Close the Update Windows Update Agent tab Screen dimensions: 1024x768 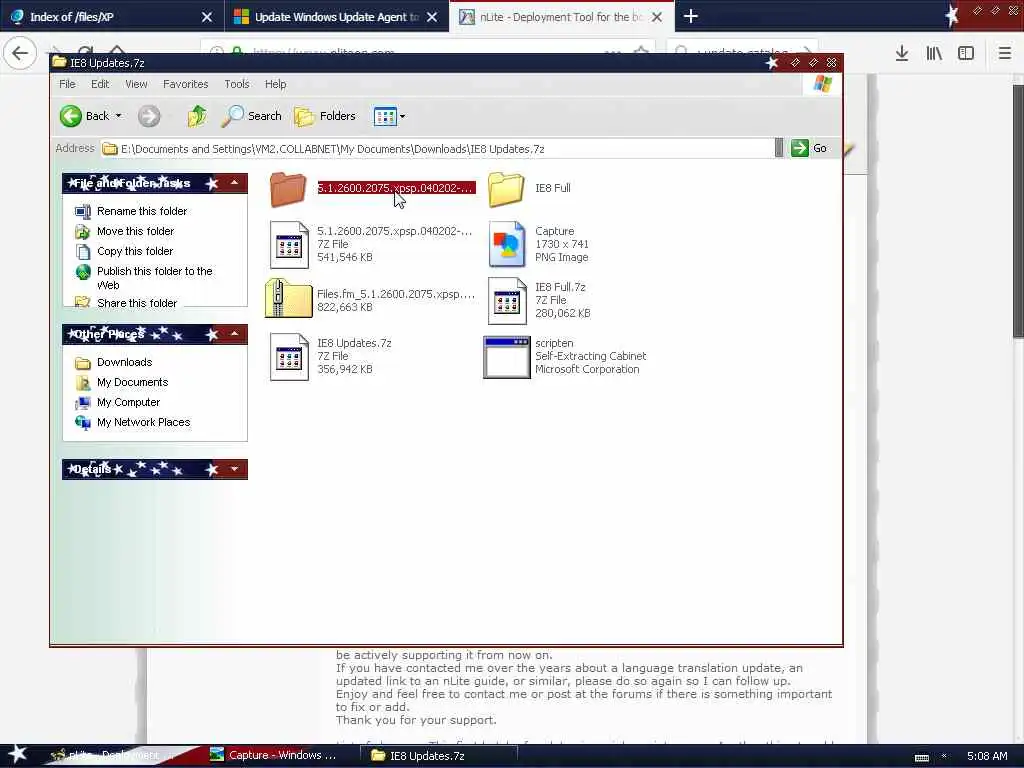point(432,17)
